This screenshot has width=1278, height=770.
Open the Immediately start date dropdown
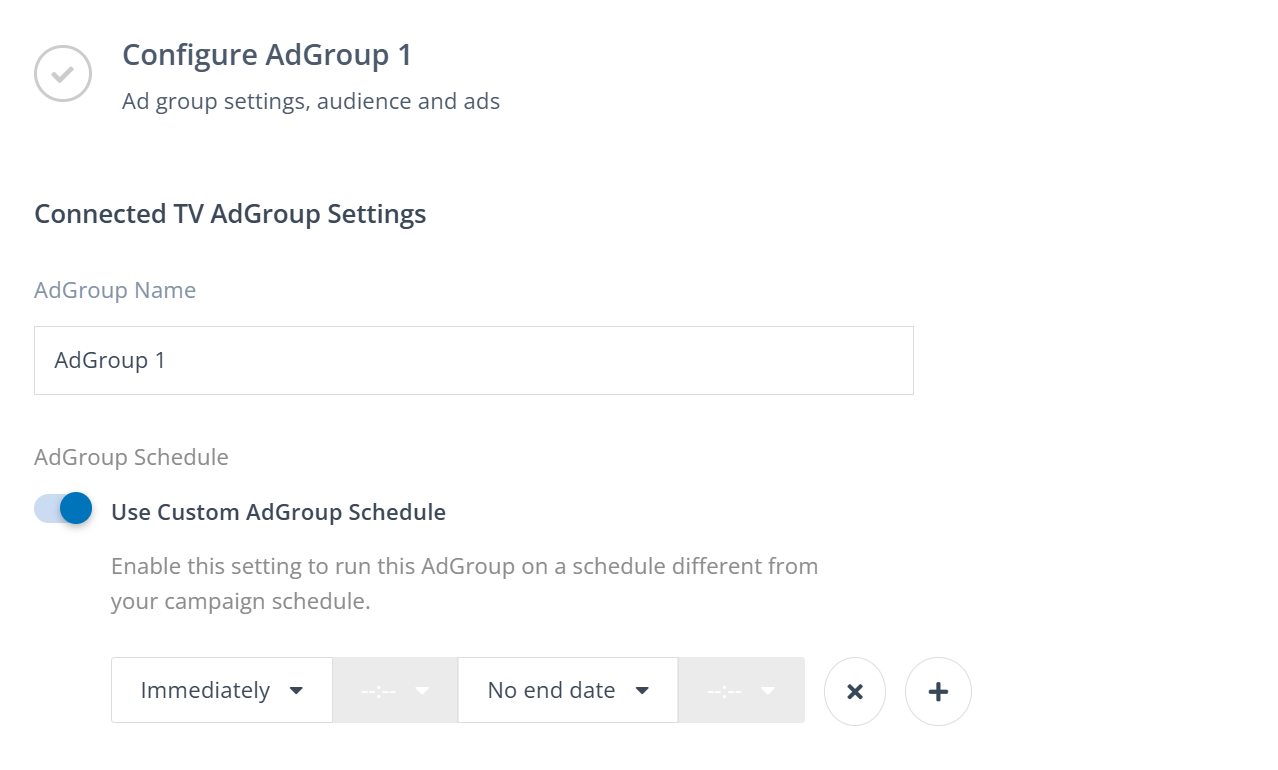tap(206, 690)
